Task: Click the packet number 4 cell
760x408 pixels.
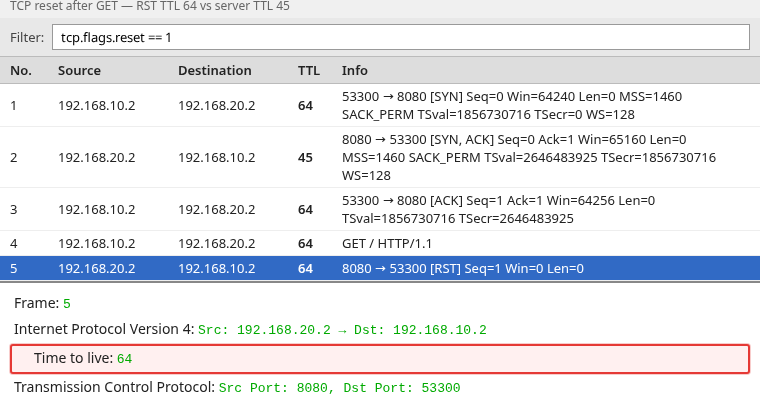Action: pos(14,244)
